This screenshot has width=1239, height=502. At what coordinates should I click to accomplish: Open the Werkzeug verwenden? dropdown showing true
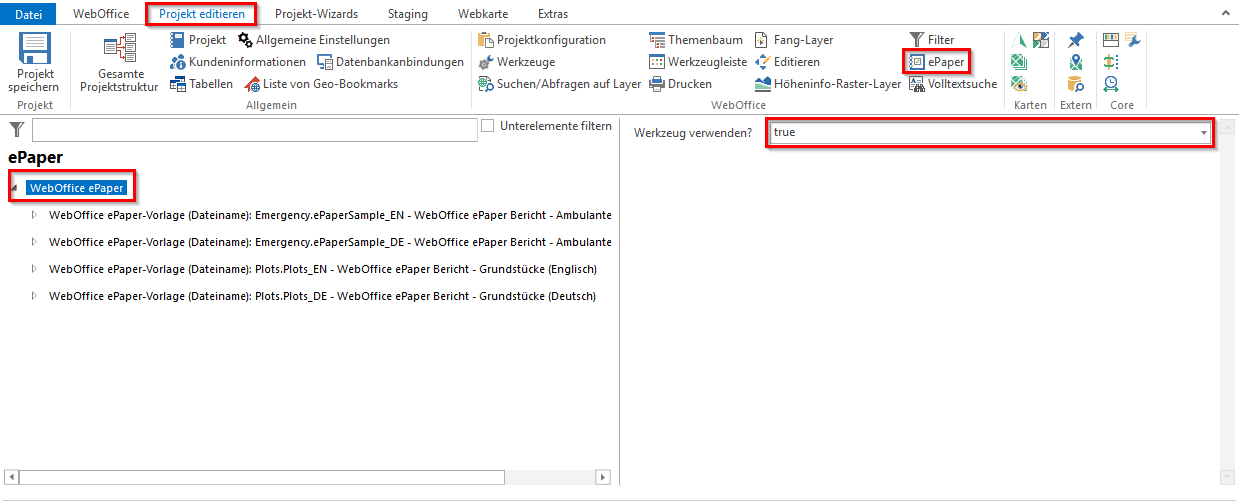990,132
